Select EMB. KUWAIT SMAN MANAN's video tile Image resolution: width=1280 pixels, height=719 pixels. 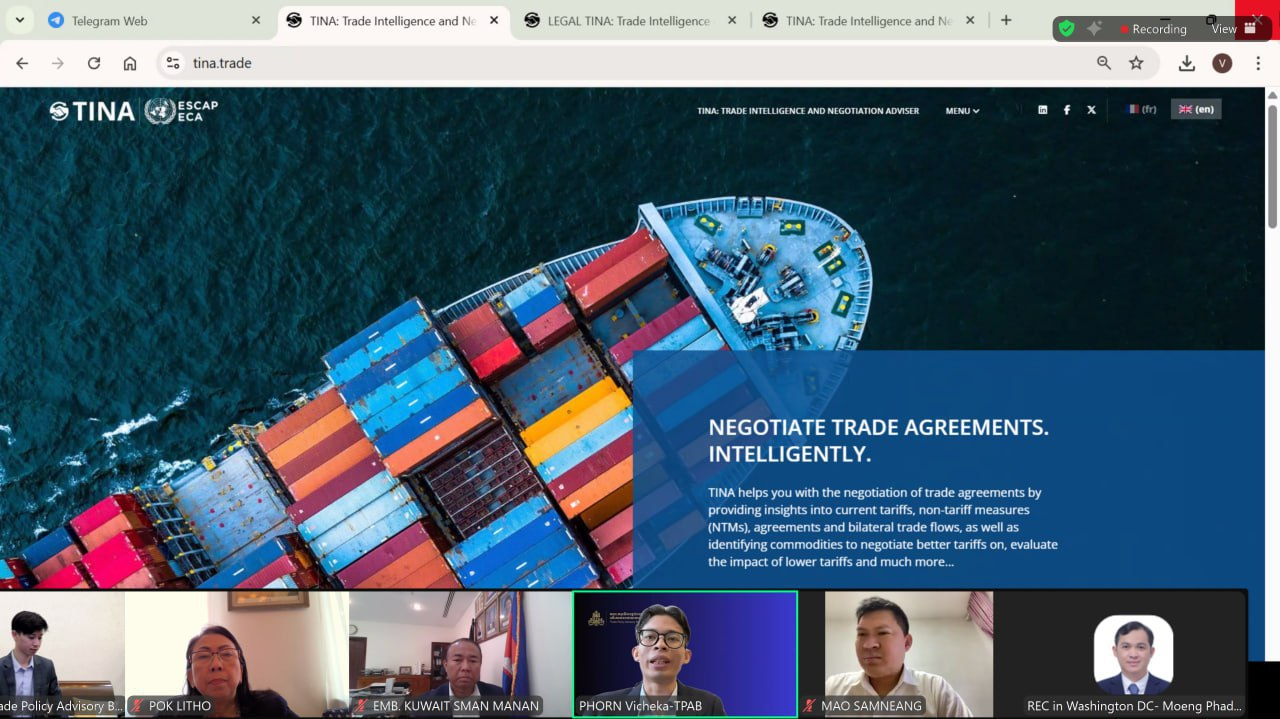click(x=461, y=654)
